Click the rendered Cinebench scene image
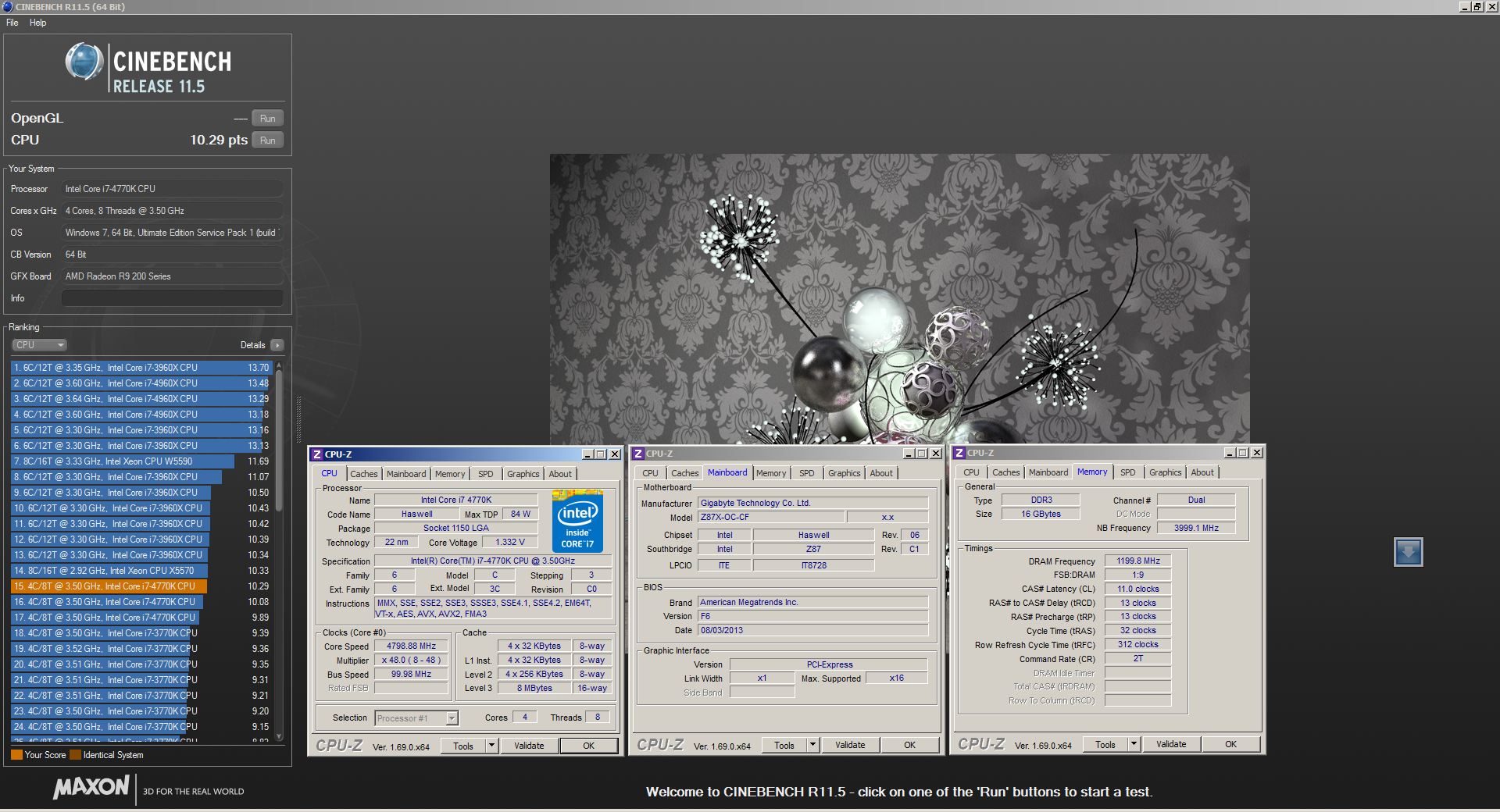 899,299
